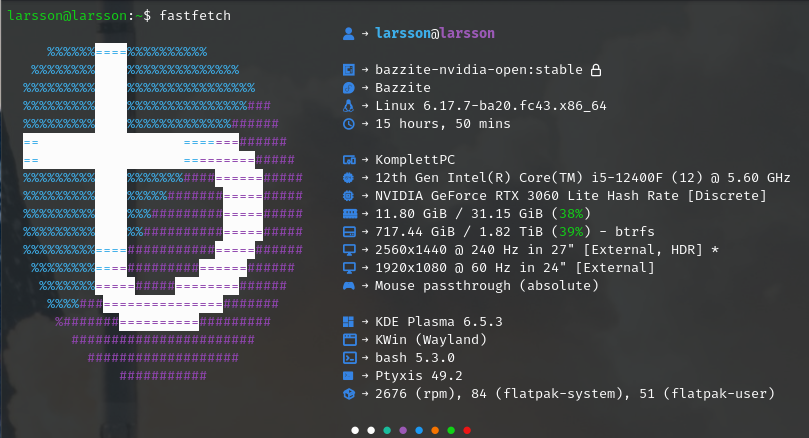Click the 15 hours, 50 mins uptime
Screen dimensions: 809x438
click(x=443, y=124)
